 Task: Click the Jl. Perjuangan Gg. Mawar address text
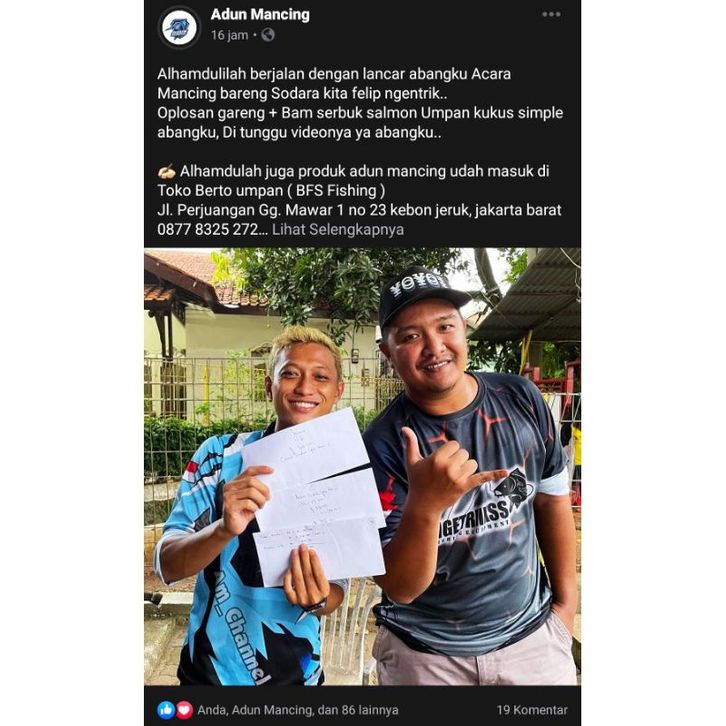359,210
